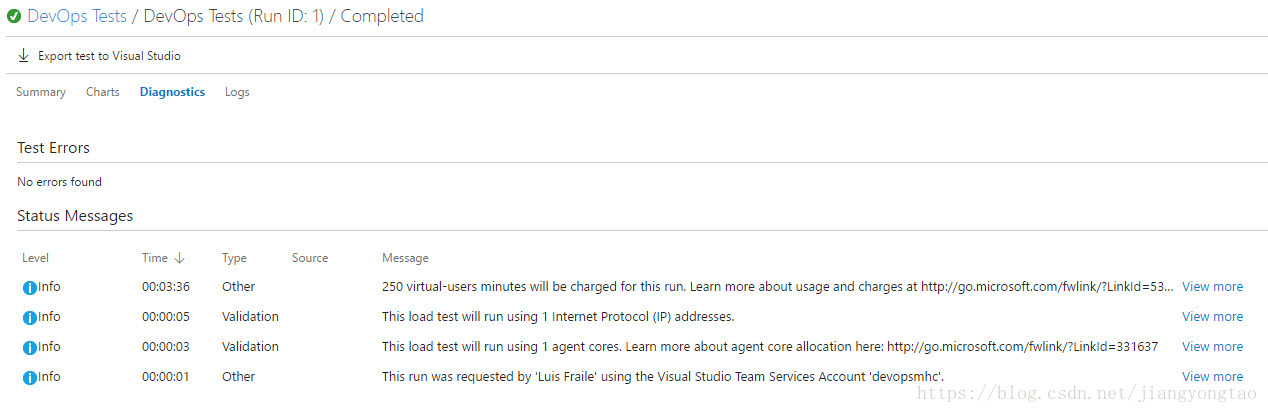This screenshot has width=1268, height=413.
Task: Select the Diagnostics tab
Action: [x=172, y=92]
